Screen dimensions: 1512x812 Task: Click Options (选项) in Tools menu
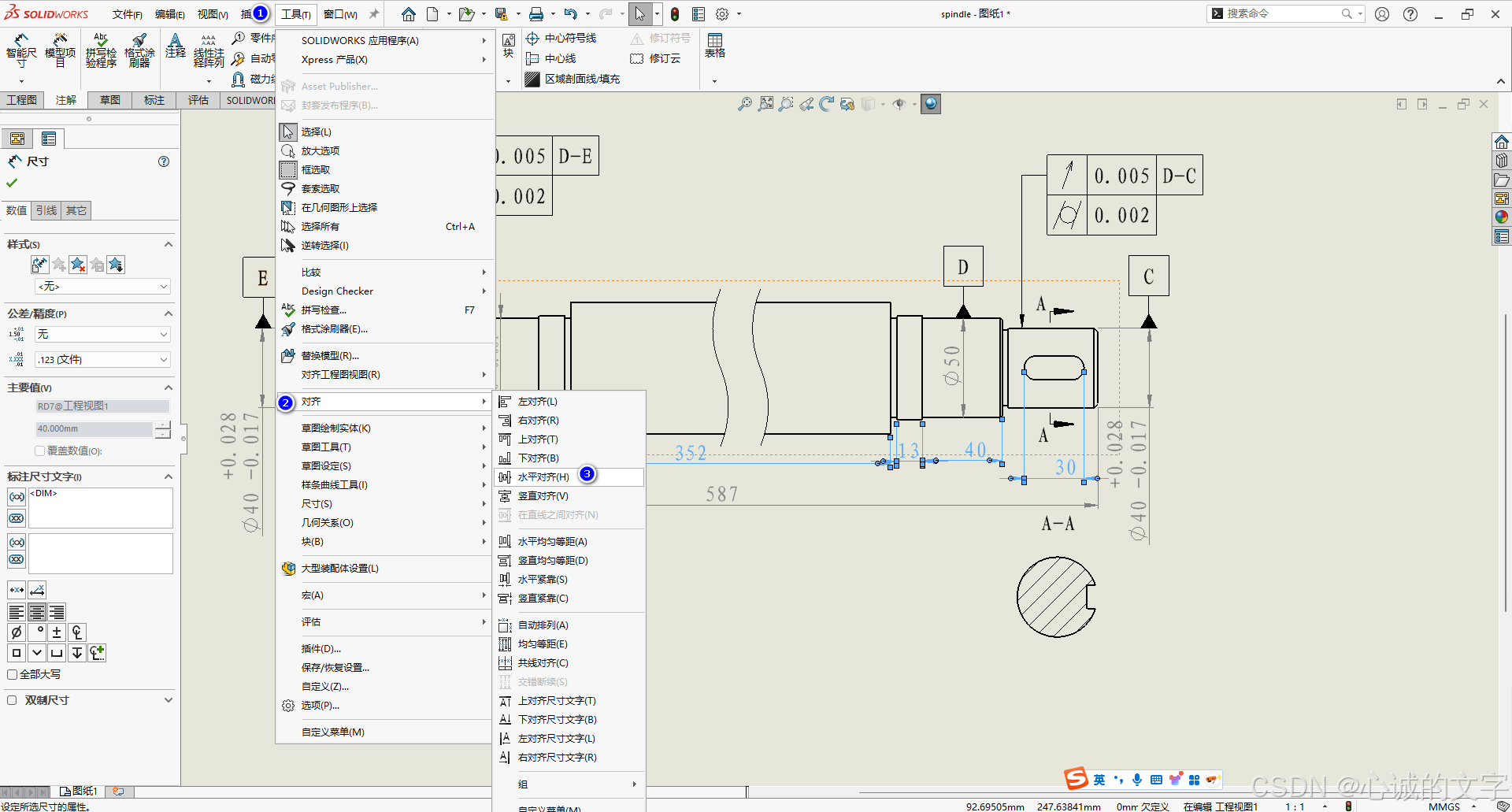(385, 706)
